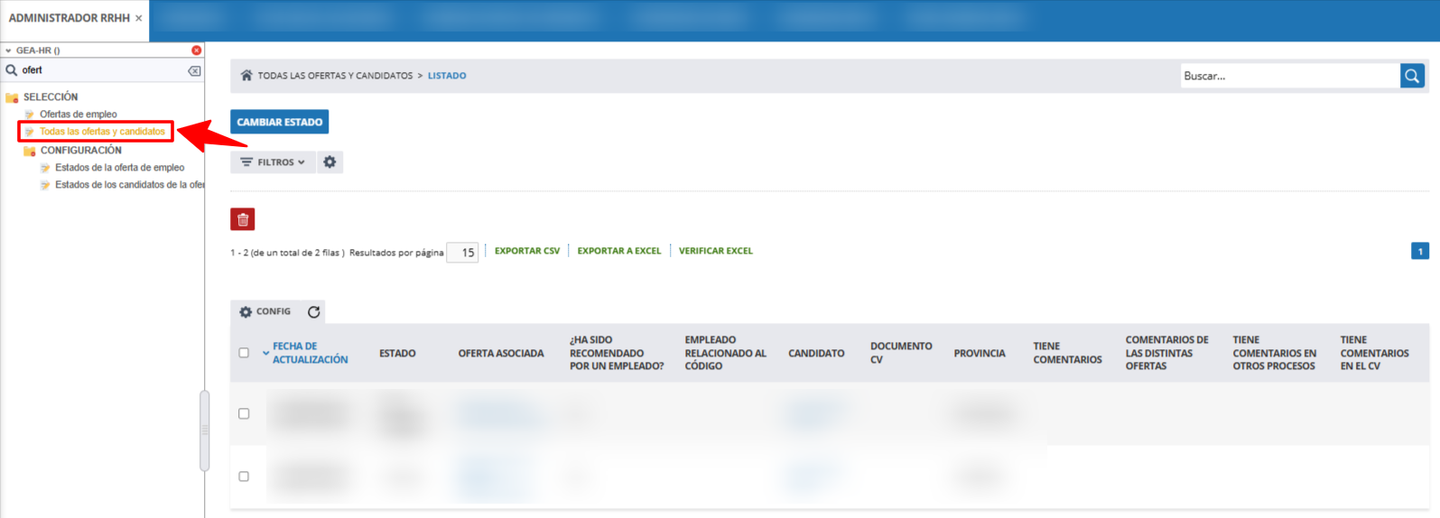1440x518 pixels.
Task: Open the ADMINISTRADOR RRHH tab
Action: click(69, 18)
